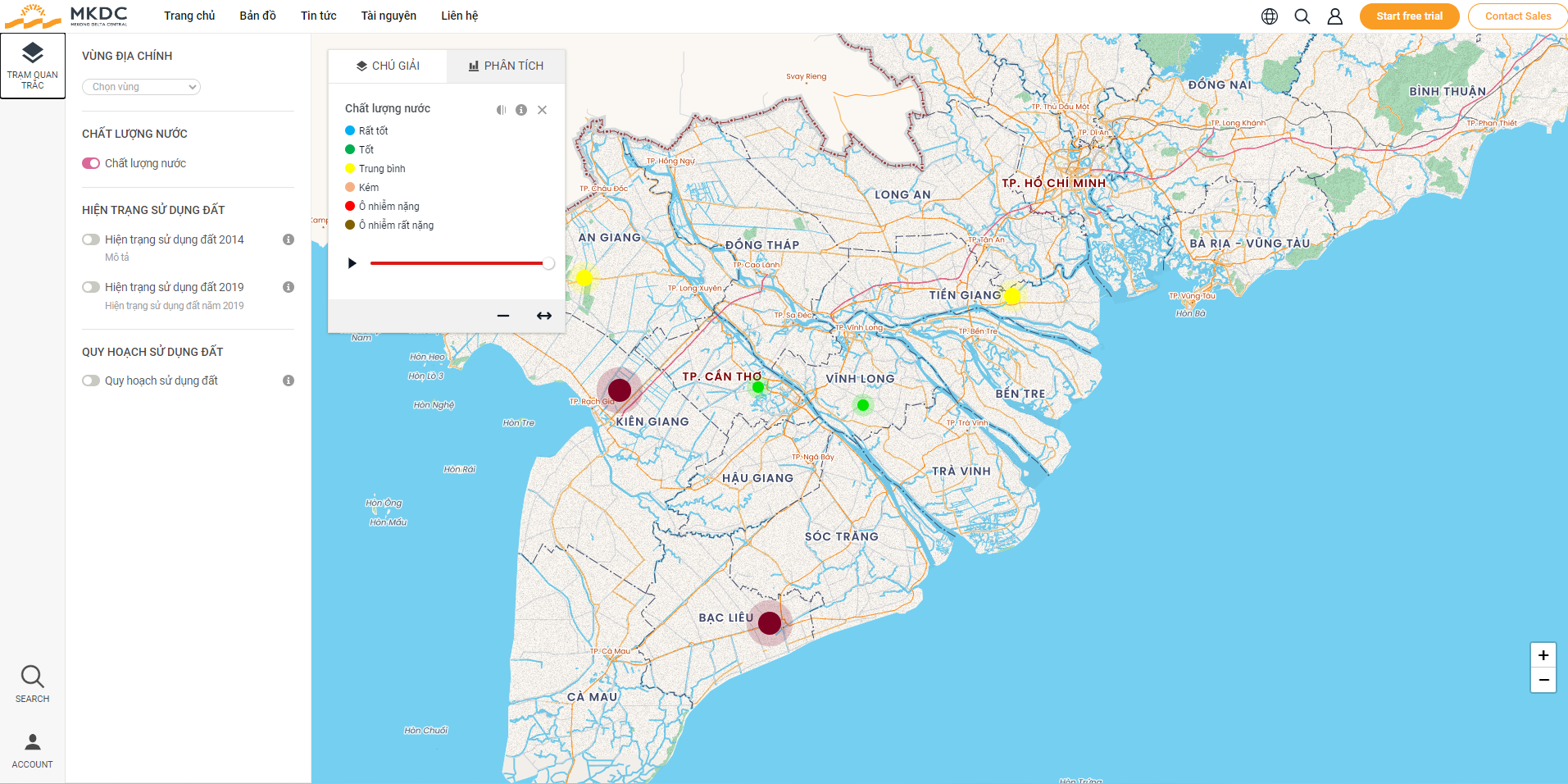Image resolution: width=1568 pixels, height=784 pixels.
Task: Zoom in on the map
Action: coord(1543,655)
